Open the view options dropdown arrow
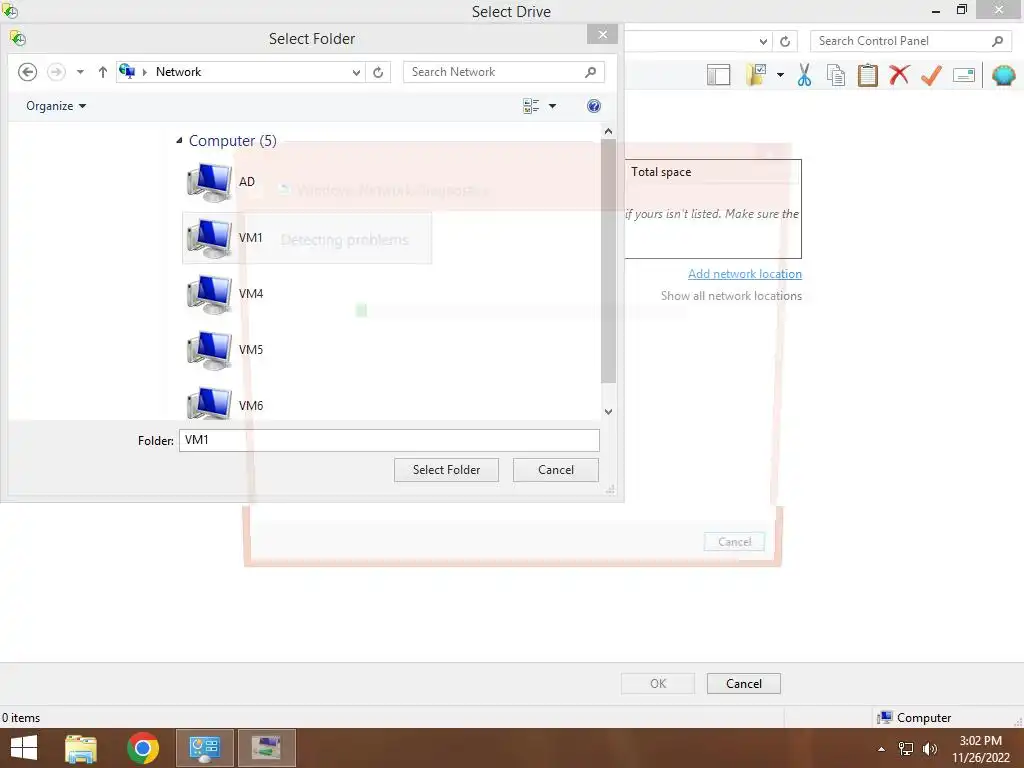Image resolution: width=1024 pixels, height=768 pixels. click(552, 106)
